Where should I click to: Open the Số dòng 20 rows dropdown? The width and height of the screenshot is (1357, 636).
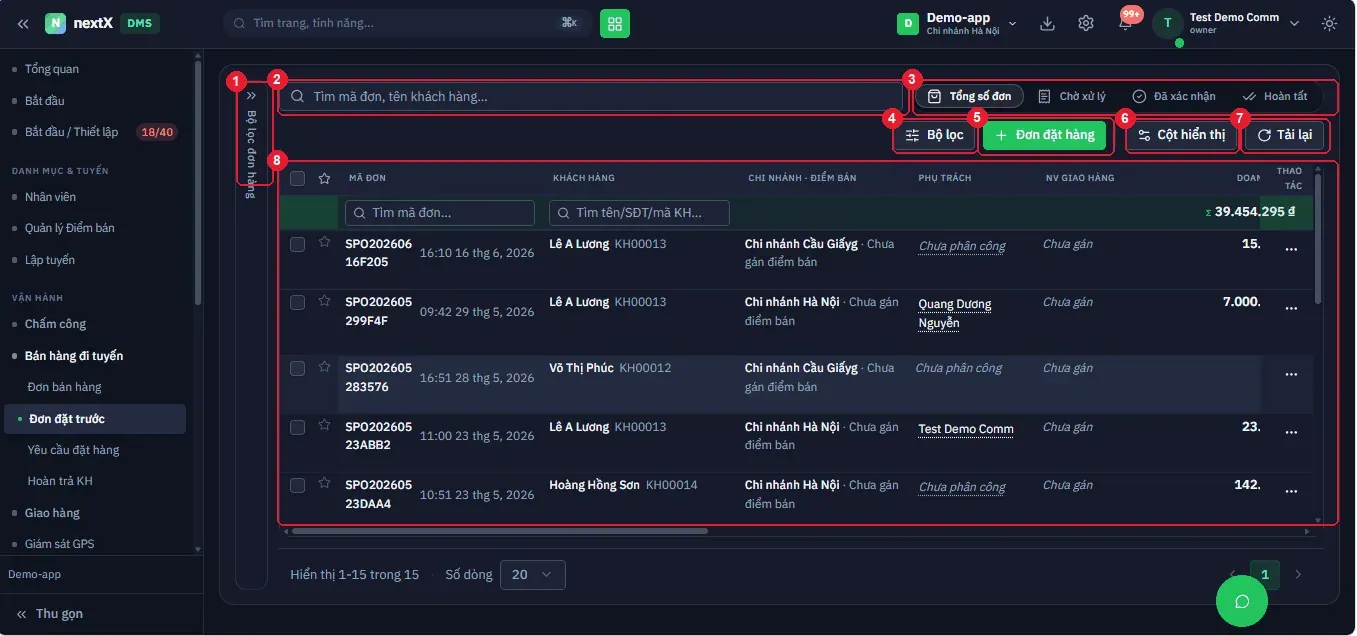tap(532, 574)
